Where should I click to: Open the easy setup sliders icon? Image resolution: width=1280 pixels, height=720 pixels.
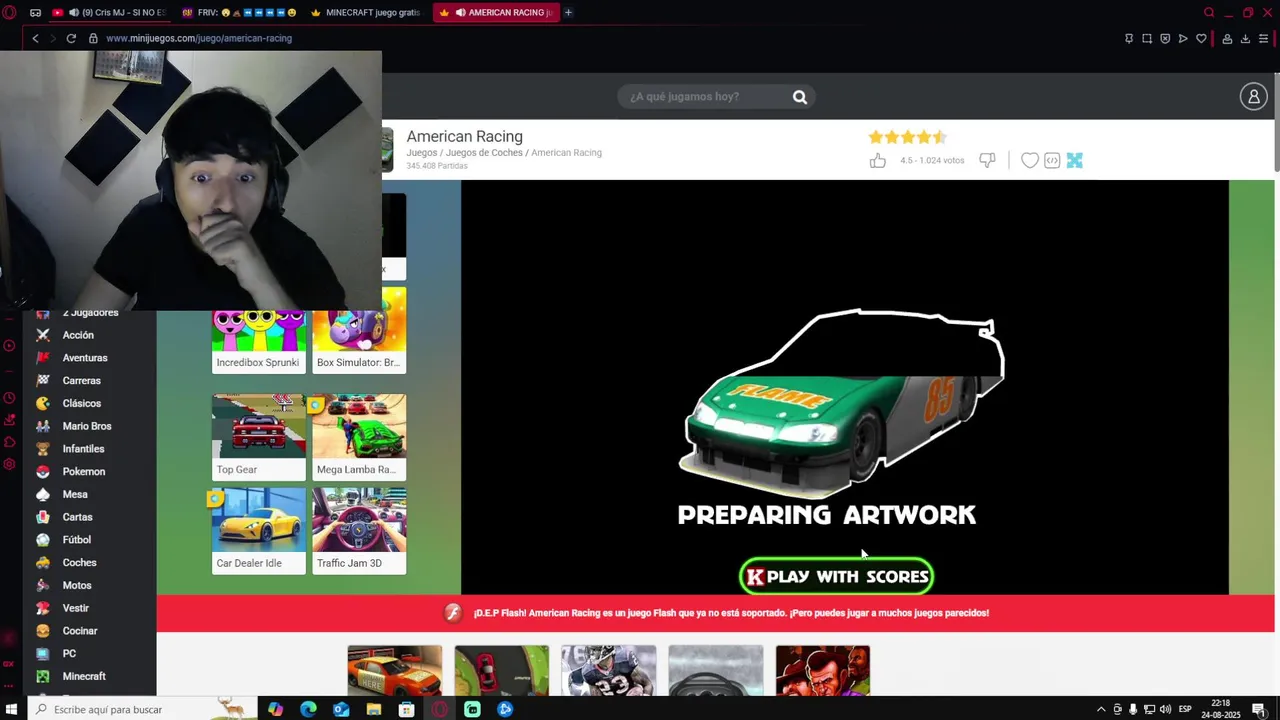1263,38
